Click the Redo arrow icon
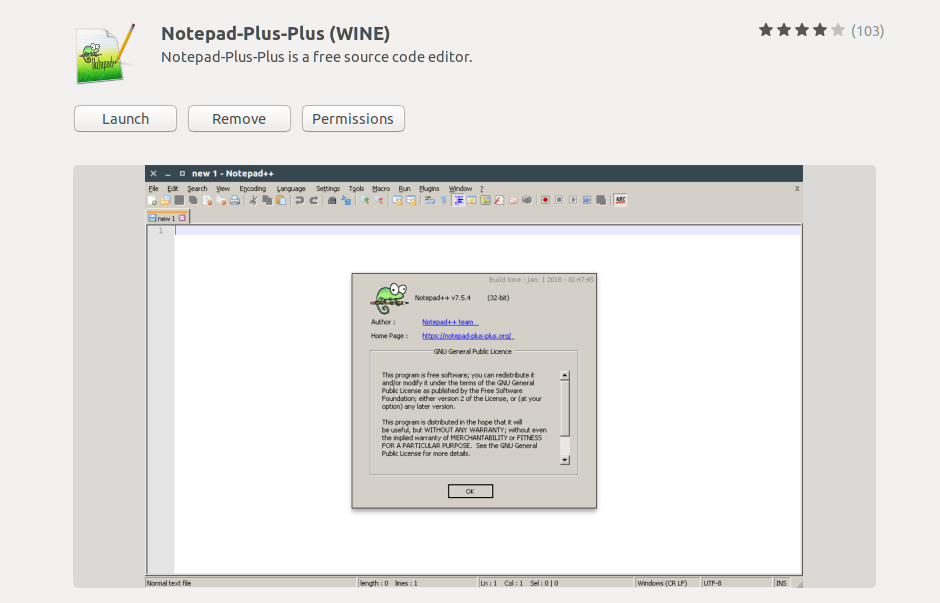Screen dimensions: 940x603 [x=313, y=200]
